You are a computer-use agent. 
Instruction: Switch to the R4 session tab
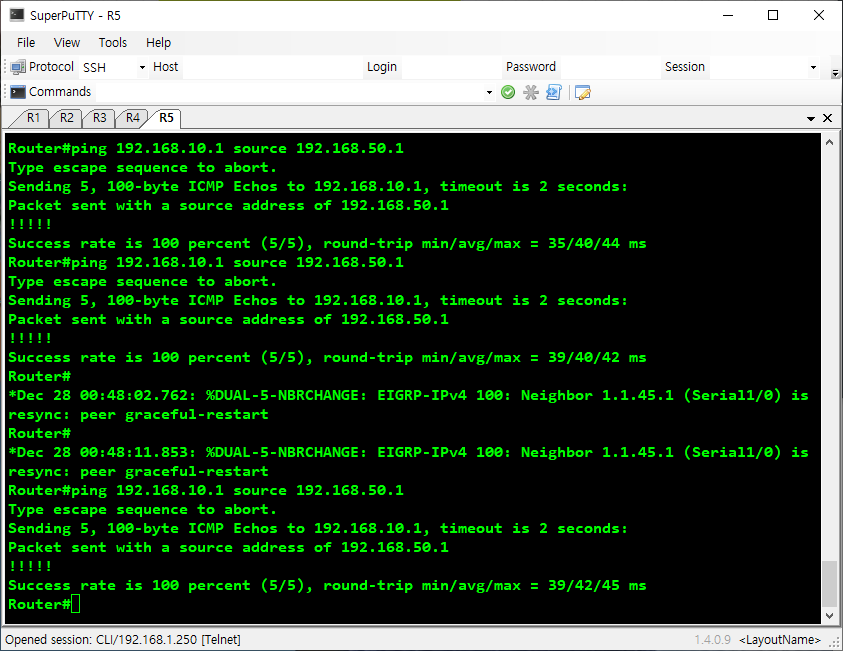tap(133, 118)
